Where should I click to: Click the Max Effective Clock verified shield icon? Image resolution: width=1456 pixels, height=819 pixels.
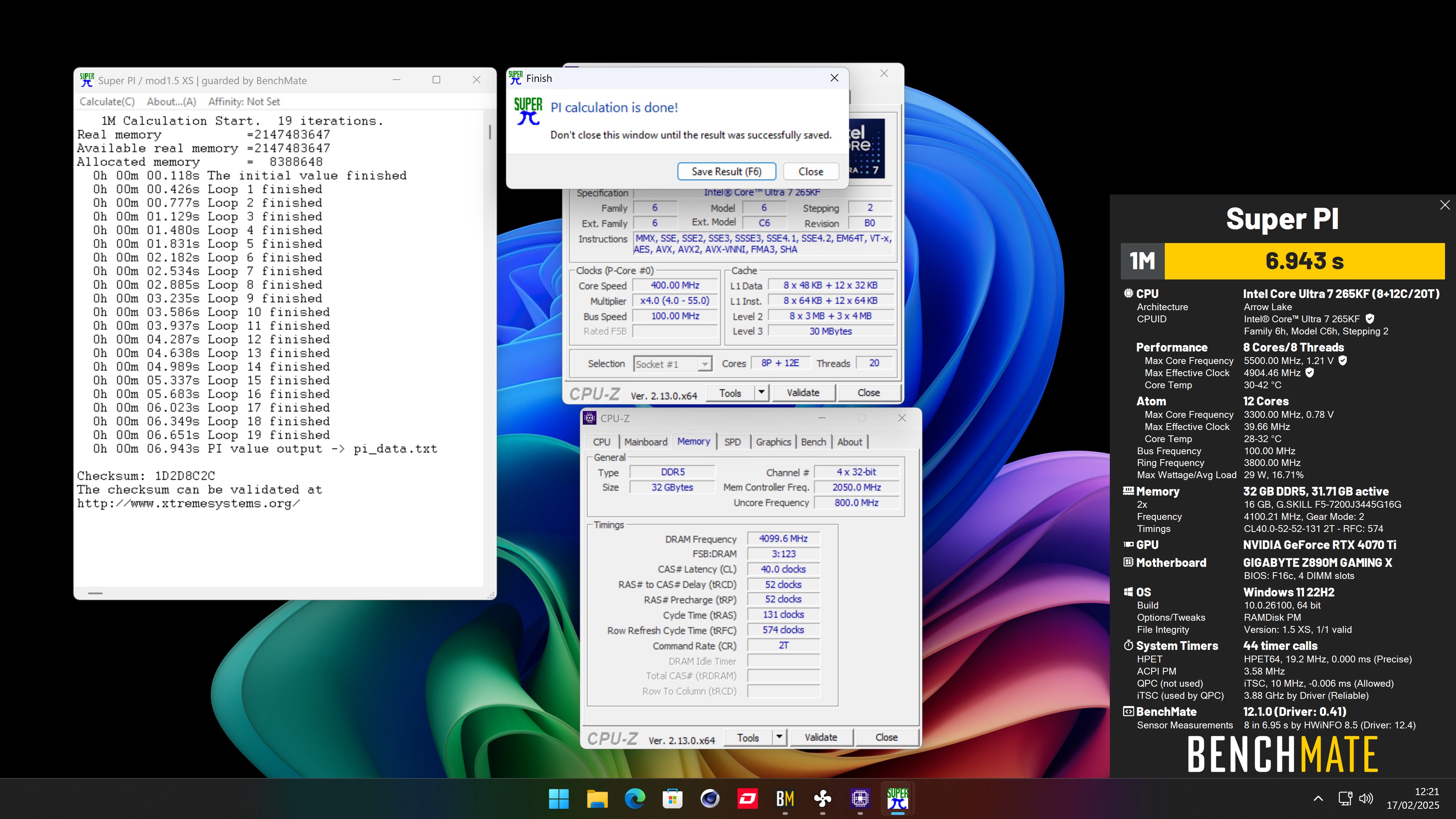[1310, 373]
